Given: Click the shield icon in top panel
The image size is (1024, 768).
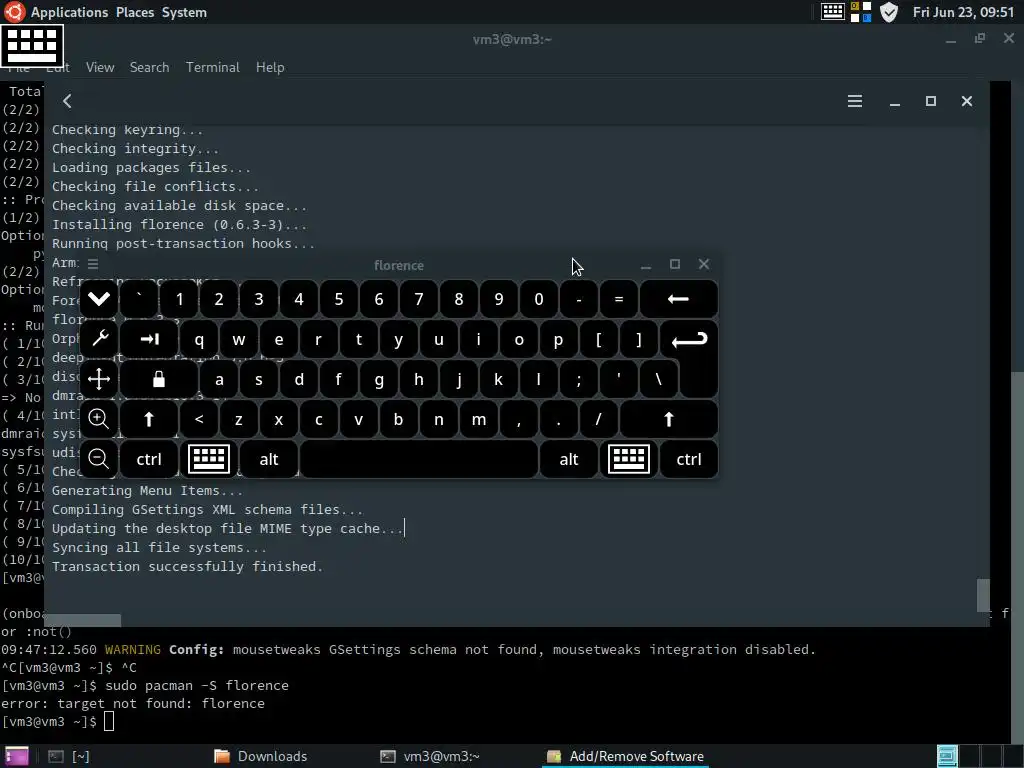Looking at the screenshot, I should click(889, 12).
